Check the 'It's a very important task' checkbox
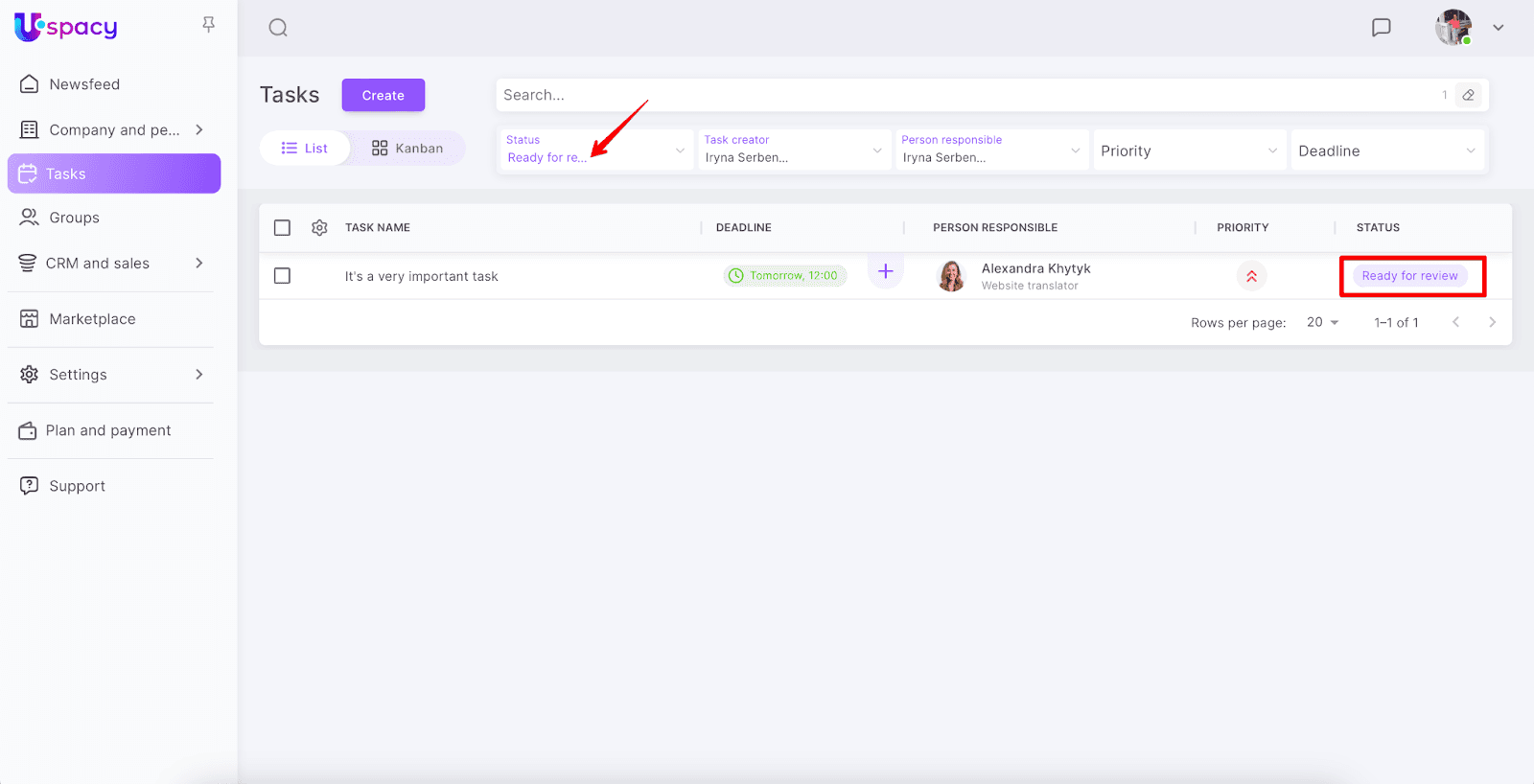 point(282,276)
